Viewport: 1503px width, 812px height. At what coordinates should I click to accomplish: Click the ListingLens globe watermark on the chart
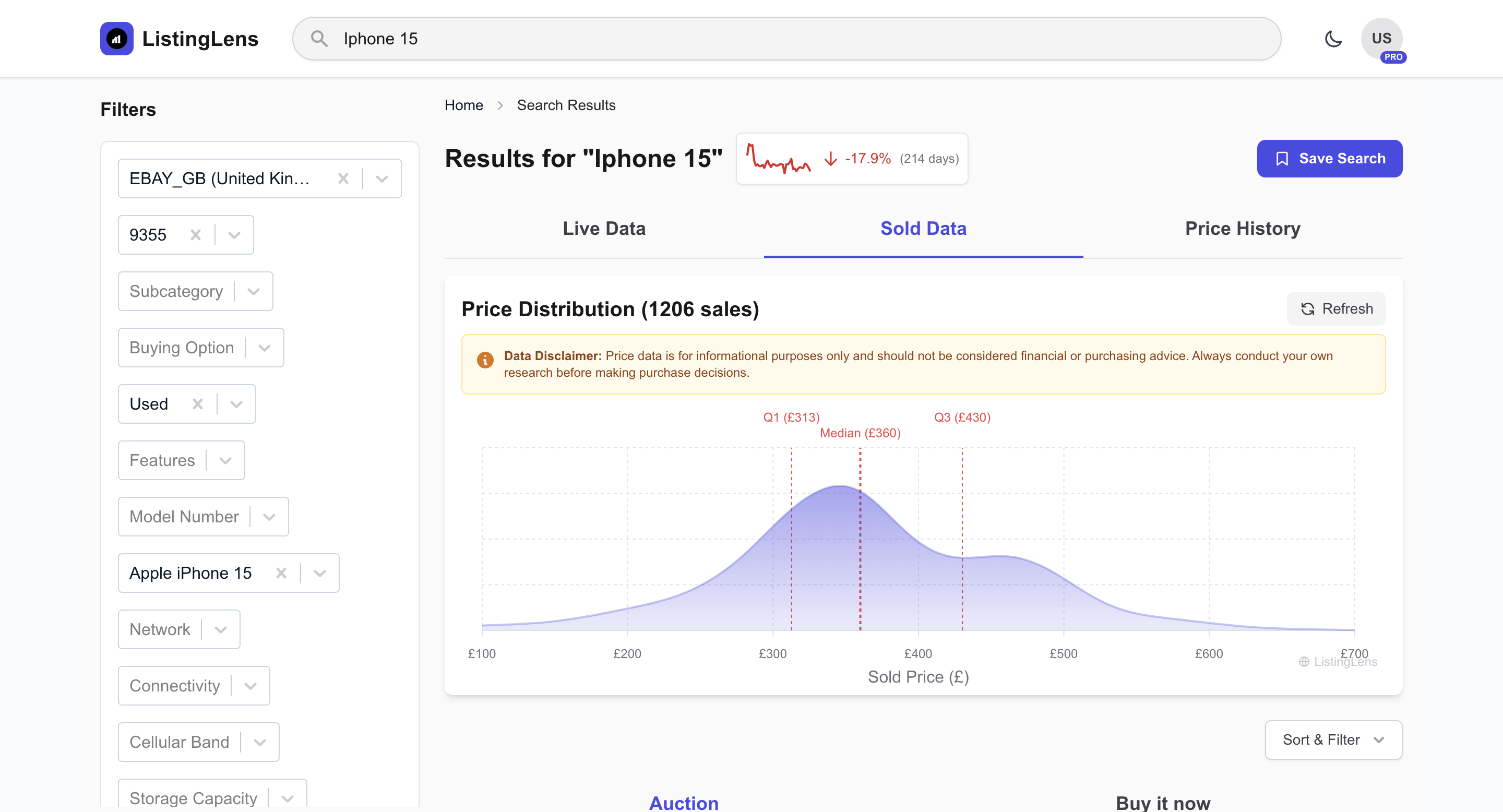(1304, 662)
